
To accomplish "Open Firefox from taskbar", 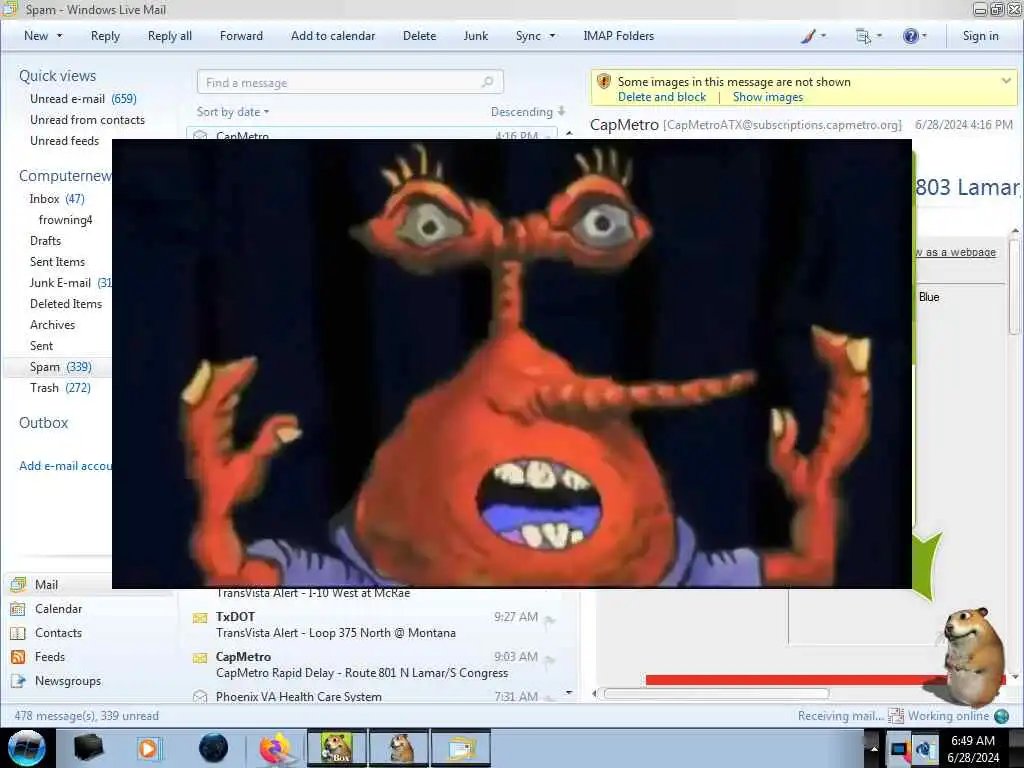I will point(275,748).
